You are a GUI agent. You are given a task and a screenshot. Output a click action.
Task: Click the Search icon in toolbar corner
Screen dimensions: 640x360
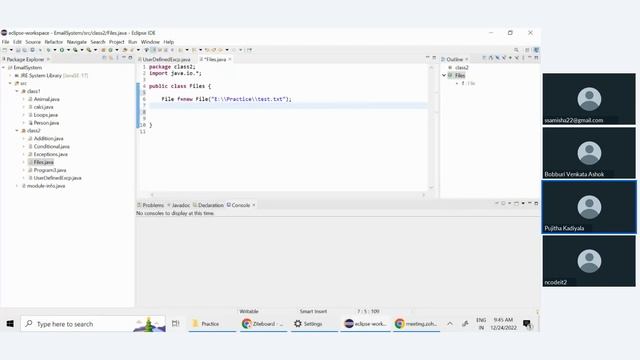[x=516, y=50]
